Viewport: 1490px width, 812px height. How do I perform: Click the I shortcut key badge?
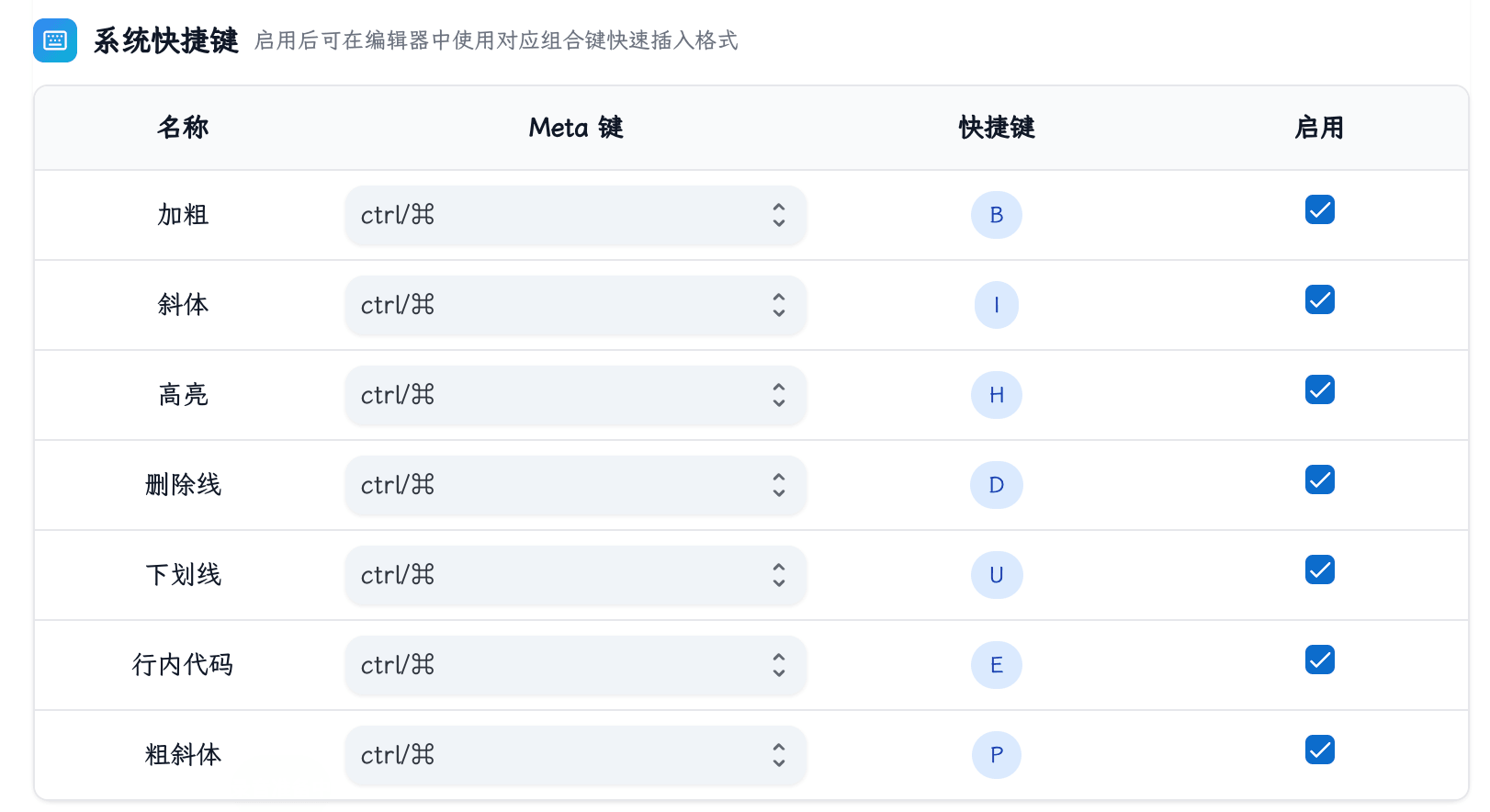tap(997, 305)
